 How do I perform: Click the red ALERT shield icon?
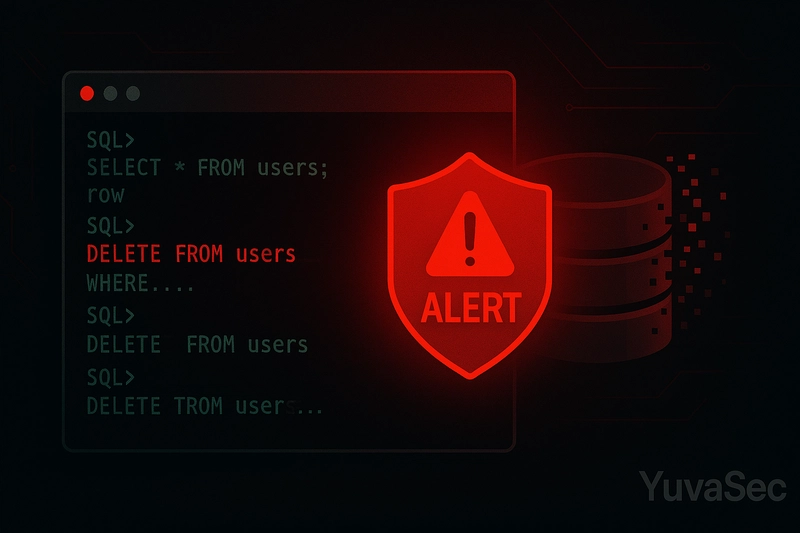[470, 266]
